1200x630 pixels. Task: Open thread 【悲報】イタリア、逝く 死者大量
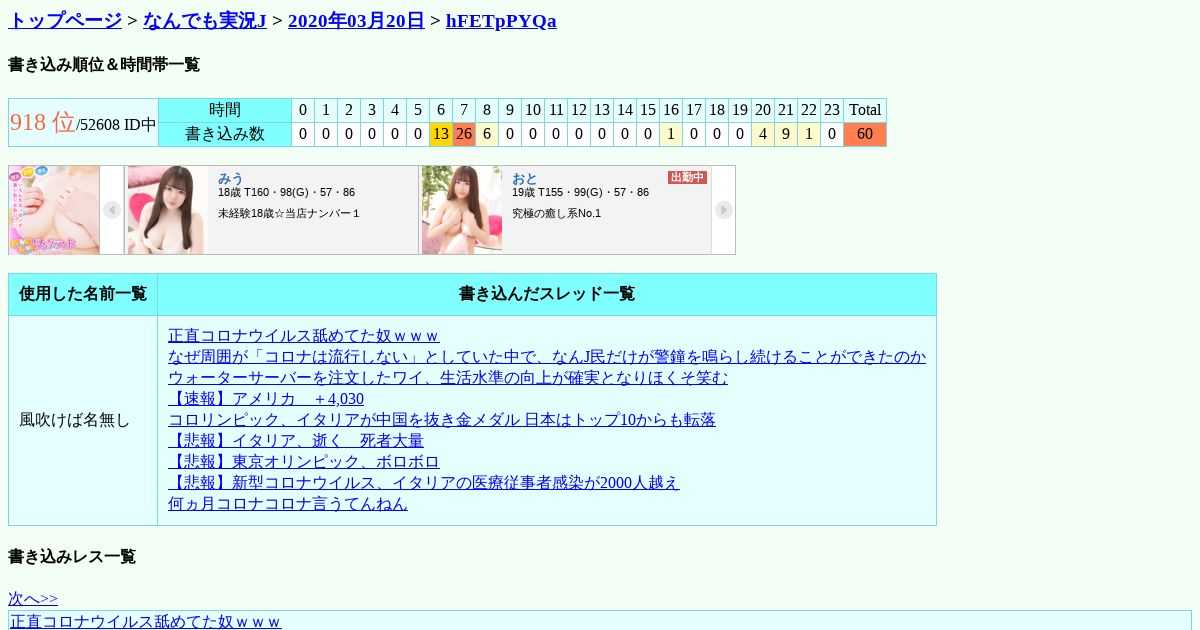point(296,441)
